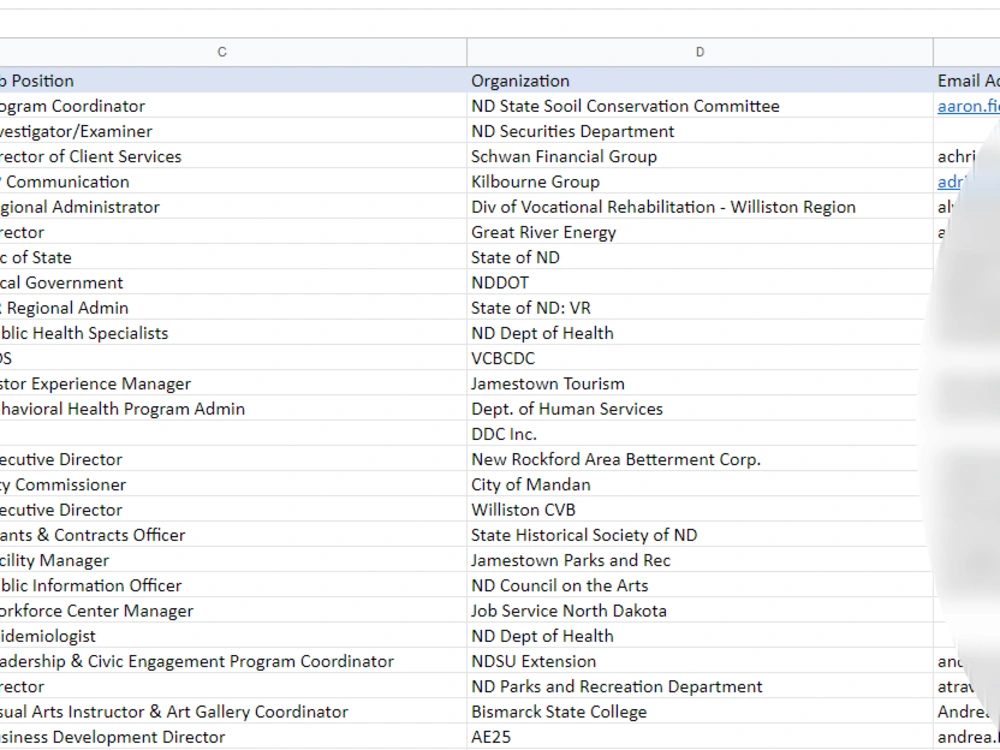
Task: Select Visitor Experience Manager cell
Action: [233, 383]
